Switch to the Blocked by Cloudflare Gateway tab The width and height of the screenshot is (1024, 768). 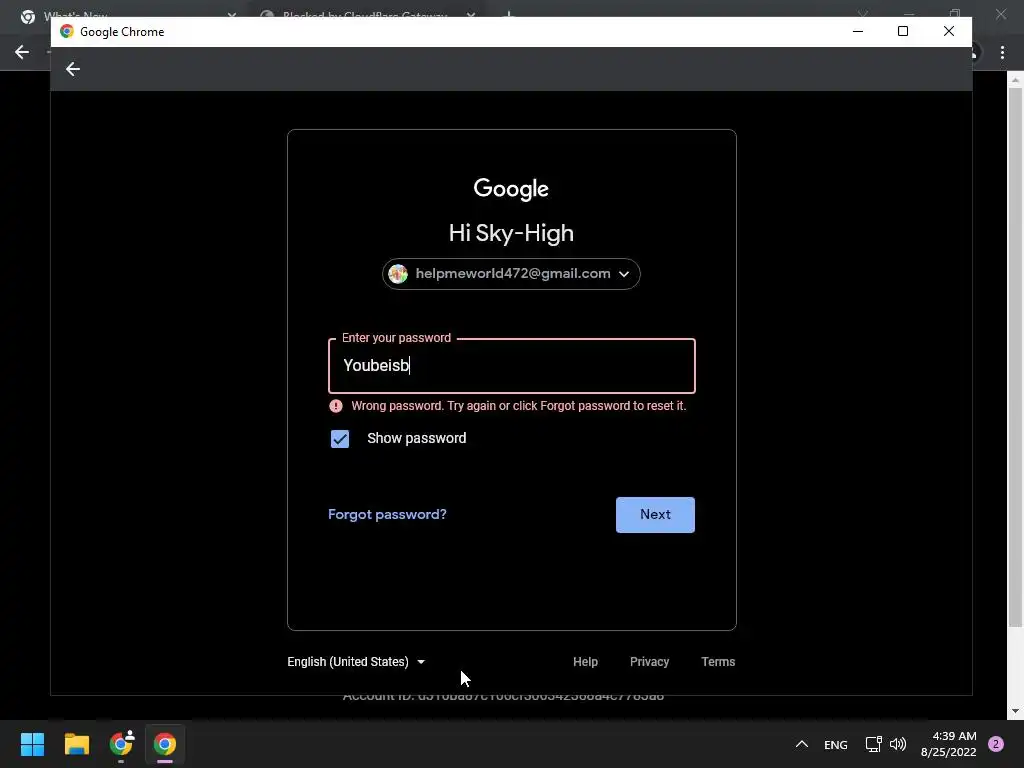point(365,14)
